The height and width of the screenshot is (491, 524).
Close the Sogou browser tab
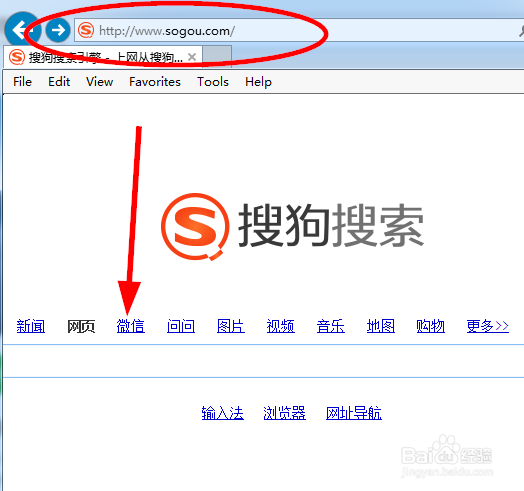coord(192,57)
